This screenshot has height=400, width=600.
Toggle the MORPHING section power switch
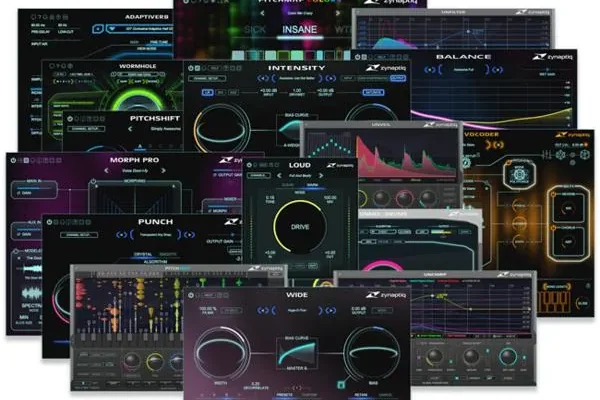coord(93,181)
